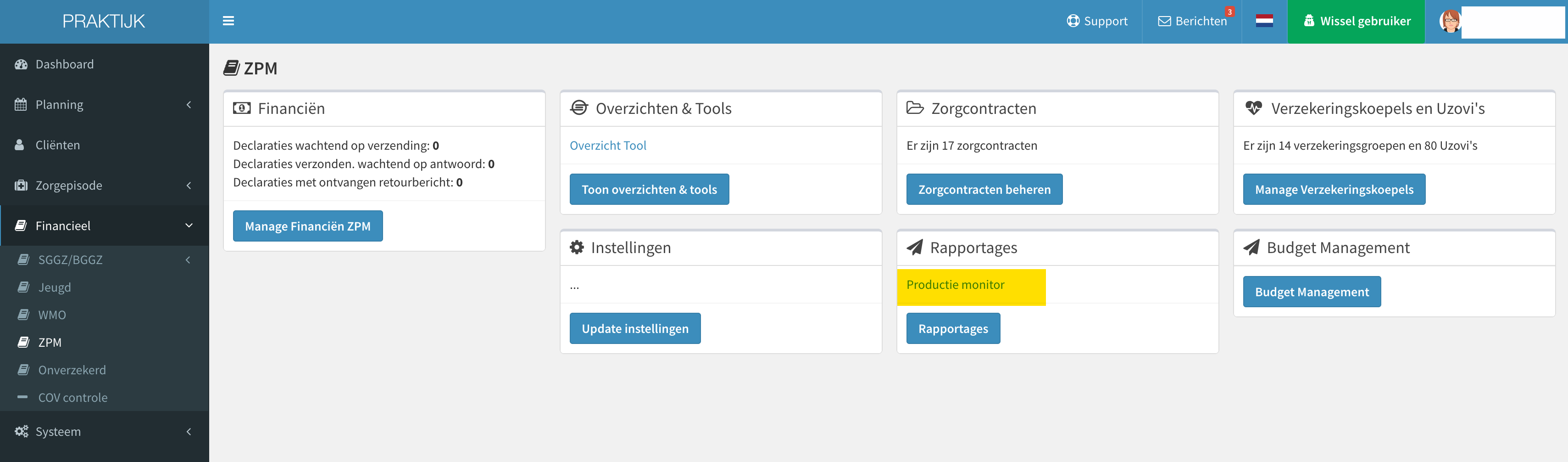Collapse the Financieel menu chevron
Viewport: 1568px width, 462px height.
(189, 225)
